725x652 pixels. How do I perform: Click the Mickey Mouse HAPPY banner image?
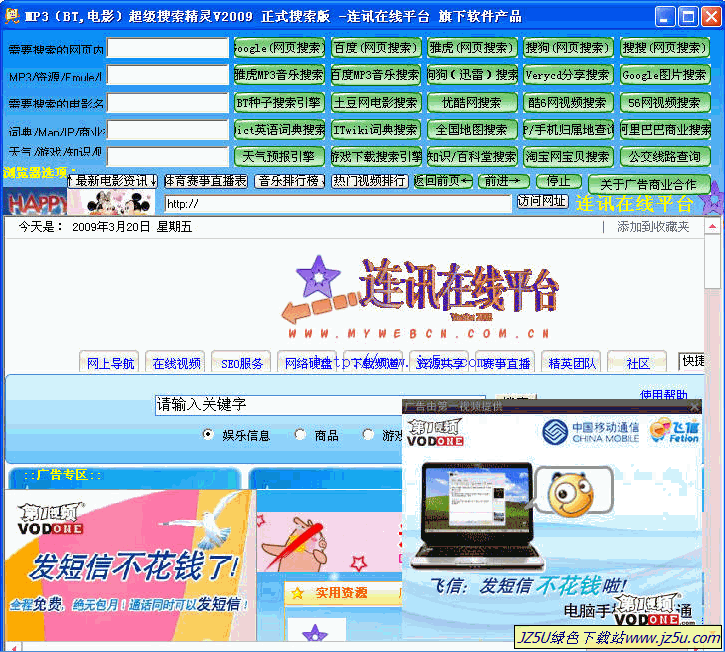pyautogui.click(x=80, y=202)
